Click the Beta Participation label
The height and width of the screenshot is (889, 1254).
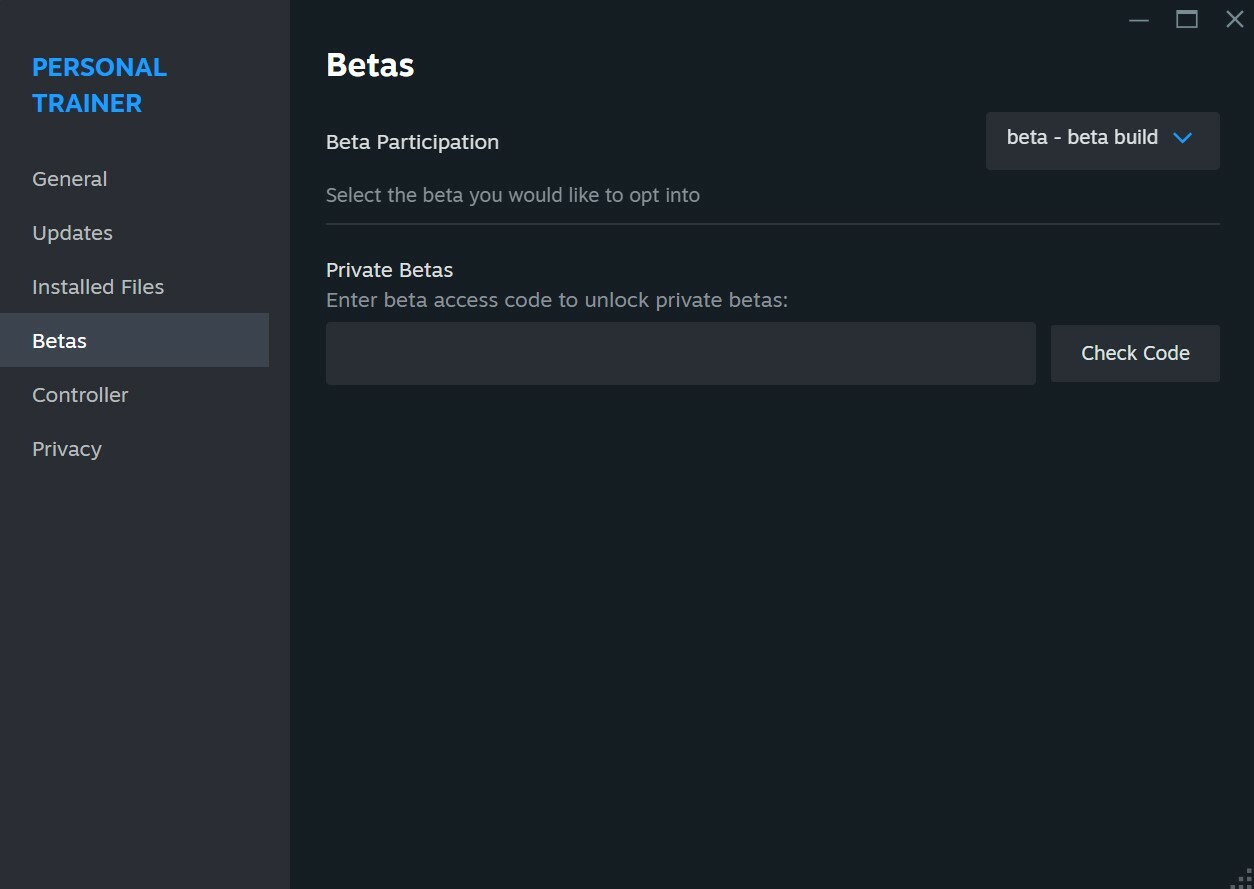[412, 142]
